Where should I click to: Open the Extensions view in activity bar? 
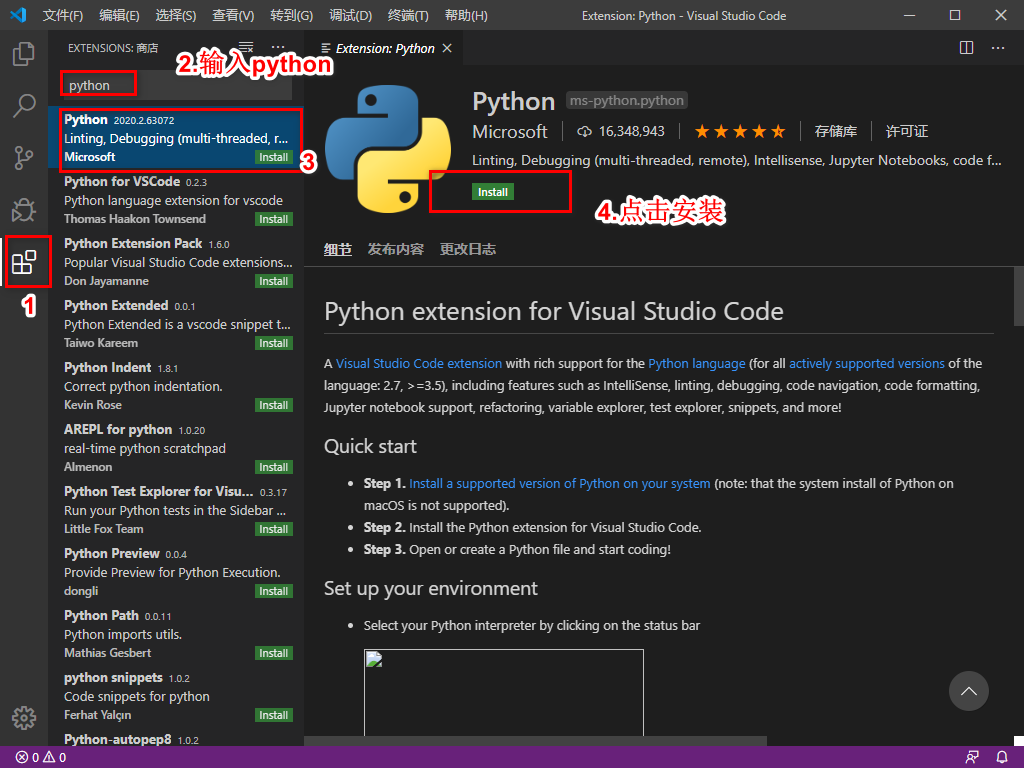[x=24, y=262]
